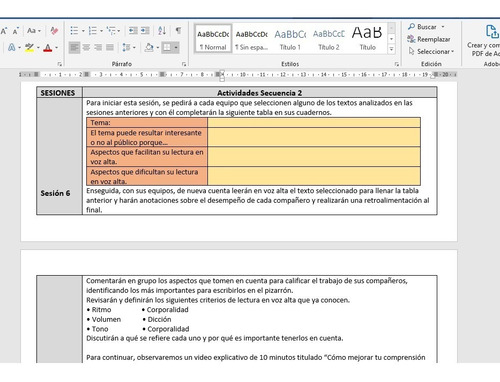Click the Tono bullet item
500x382 pixels.
point(97,329)
